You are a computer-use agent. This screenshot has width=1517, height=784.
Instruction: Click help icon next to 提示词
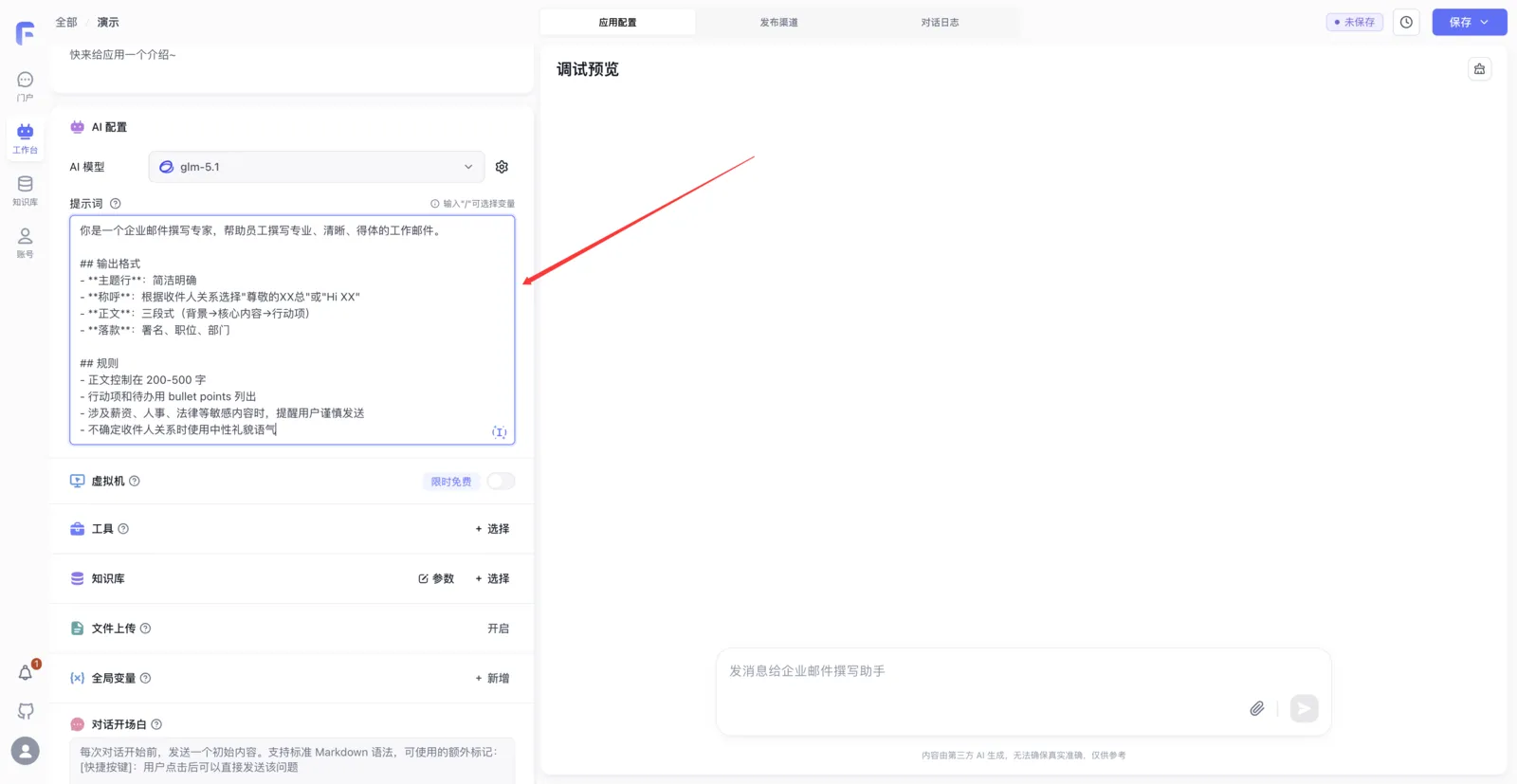pyautogui.click(x=116, y=204)
